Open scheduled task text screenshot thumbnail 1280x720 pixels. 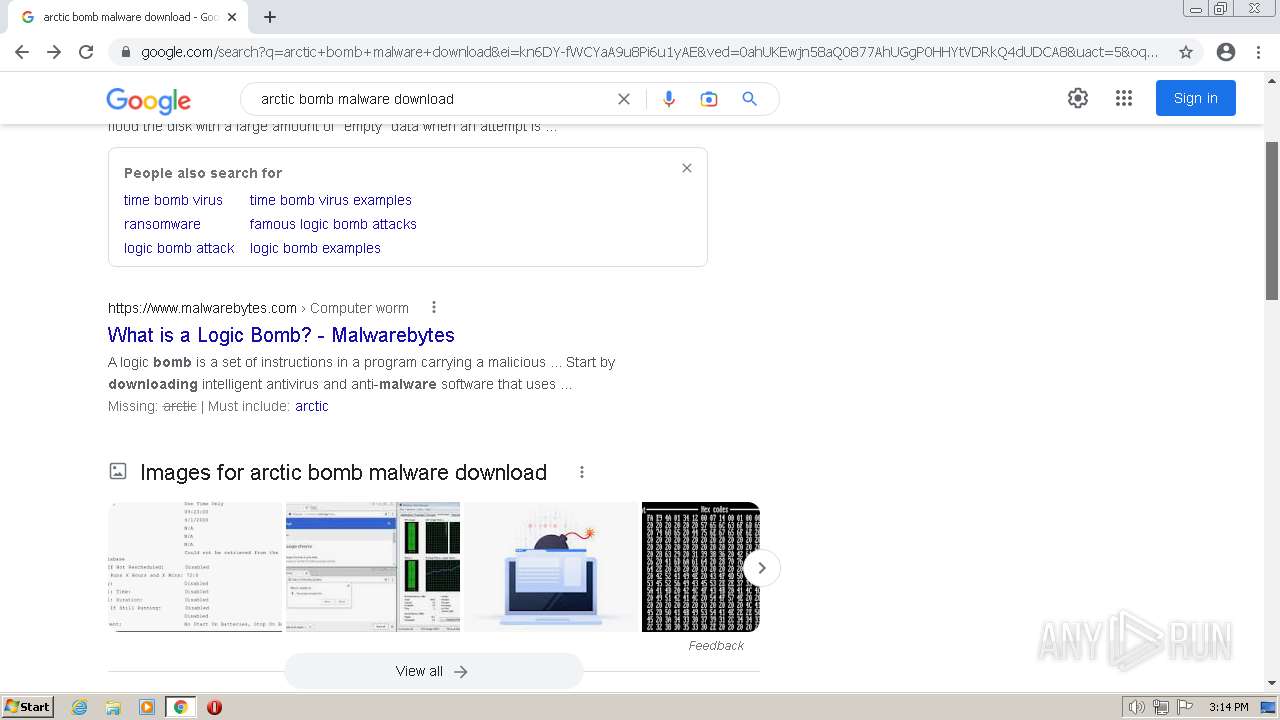pyautogui.click(x=195, y=567)
